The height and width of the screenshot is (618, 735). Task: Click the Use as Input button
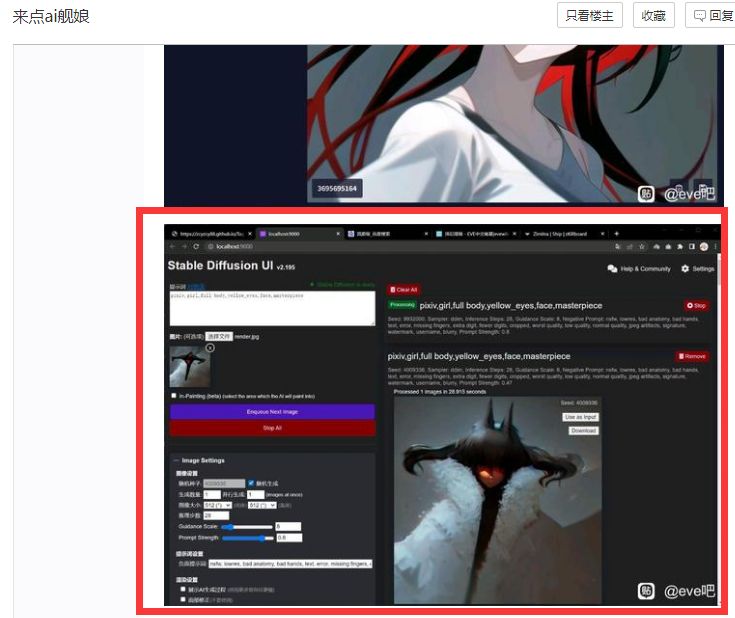coord(580,417)
